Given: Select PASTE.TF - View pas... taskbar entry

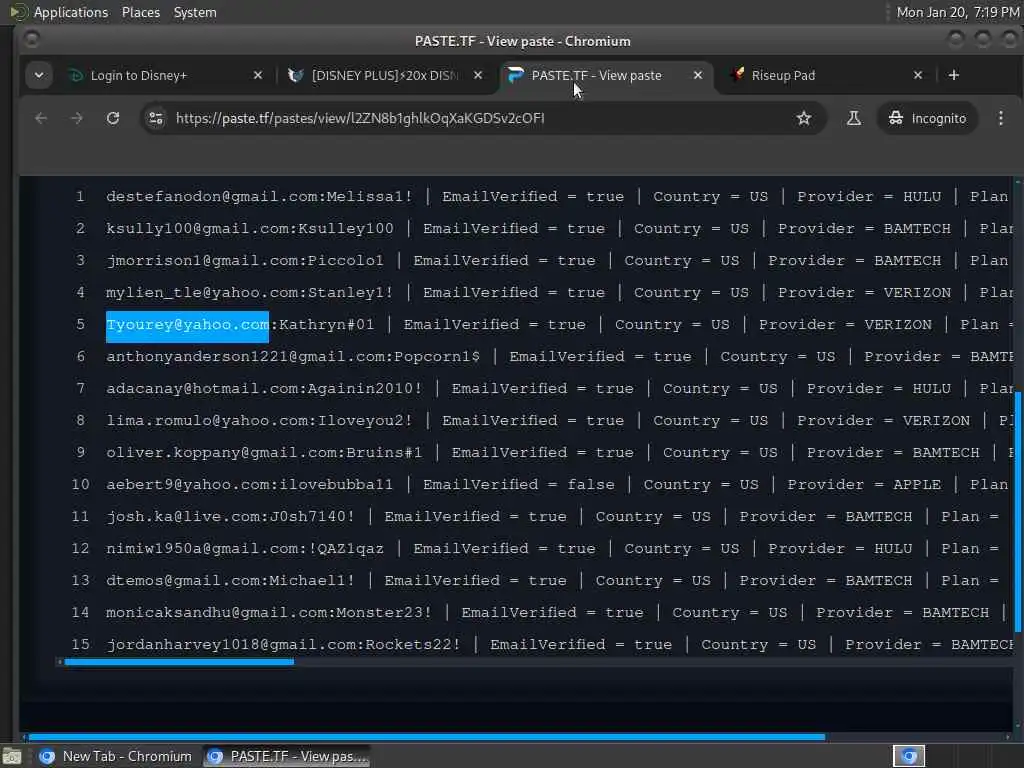Looking at the screenshot, I should coord(286,756).
